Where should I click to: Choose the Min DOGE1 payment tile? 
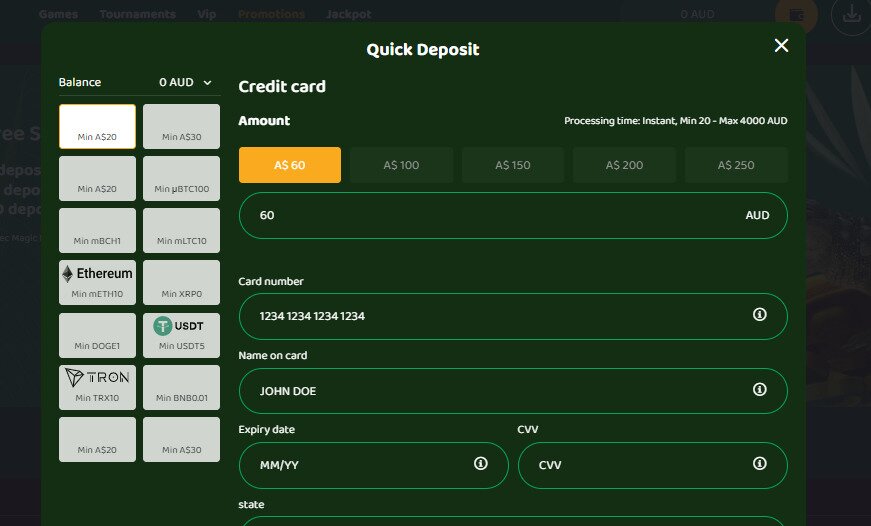click(97, 335)
